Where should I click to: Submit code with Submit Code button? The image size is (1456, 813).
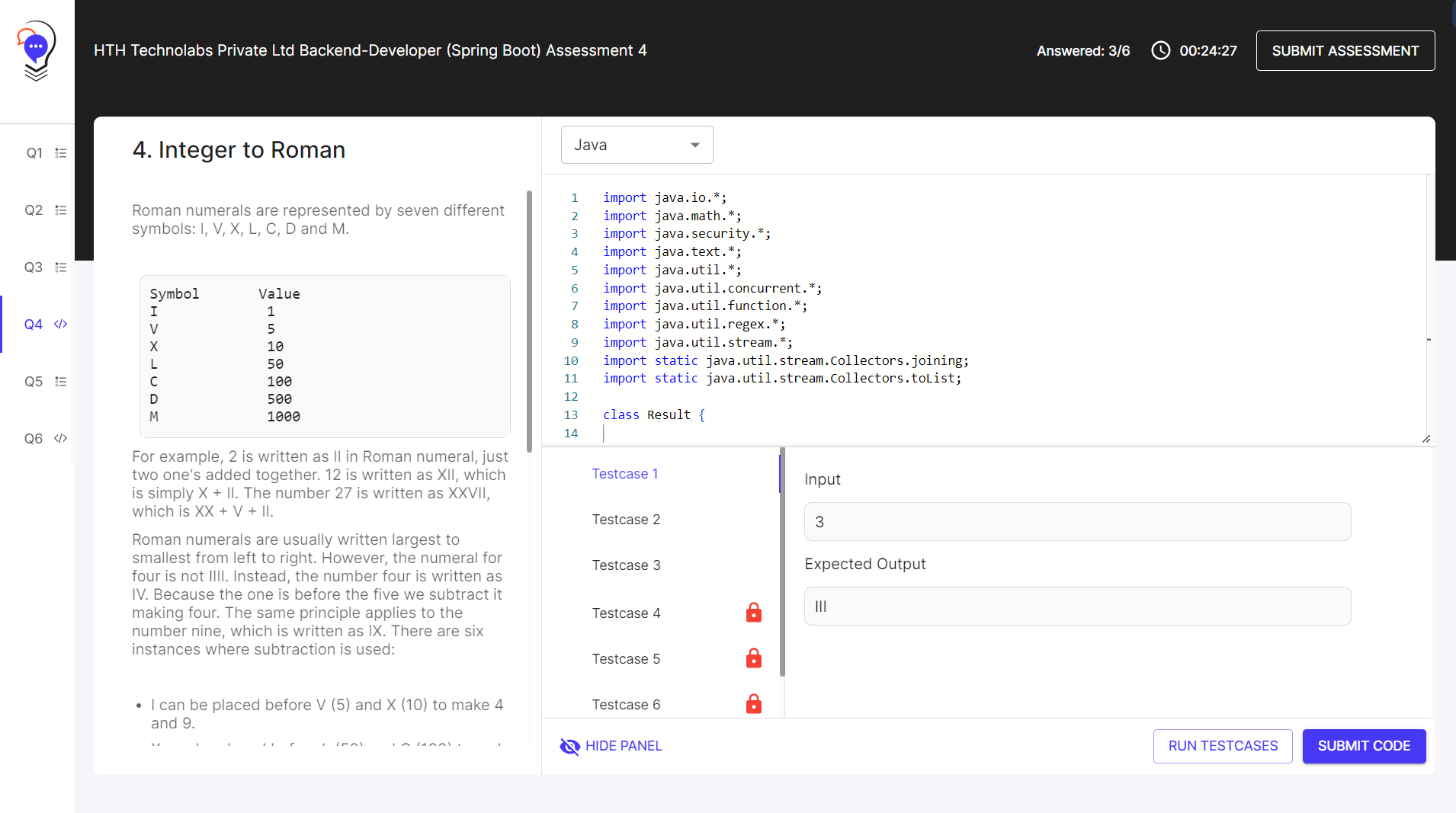[x=1363, y=746]
